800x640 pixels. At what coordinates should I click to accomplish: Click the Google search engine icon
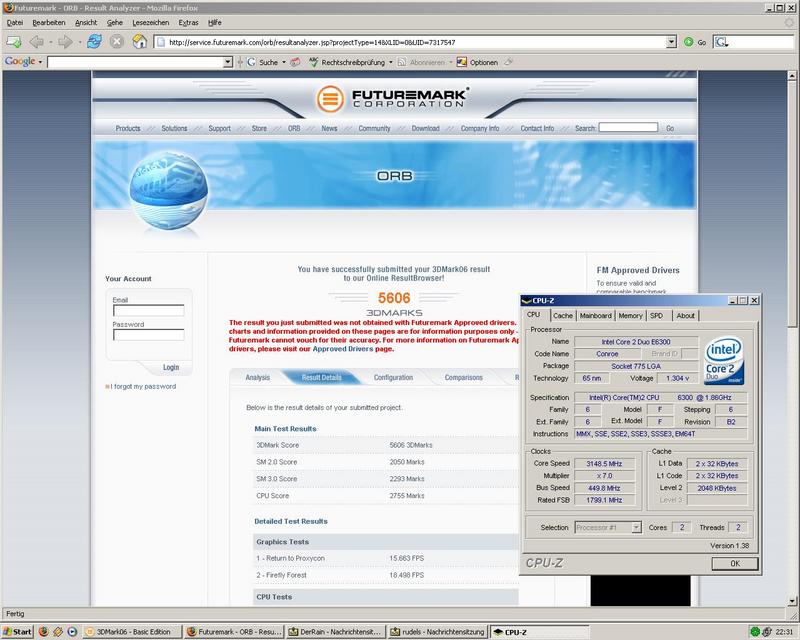pyautogui.click(x=720, y=42)
